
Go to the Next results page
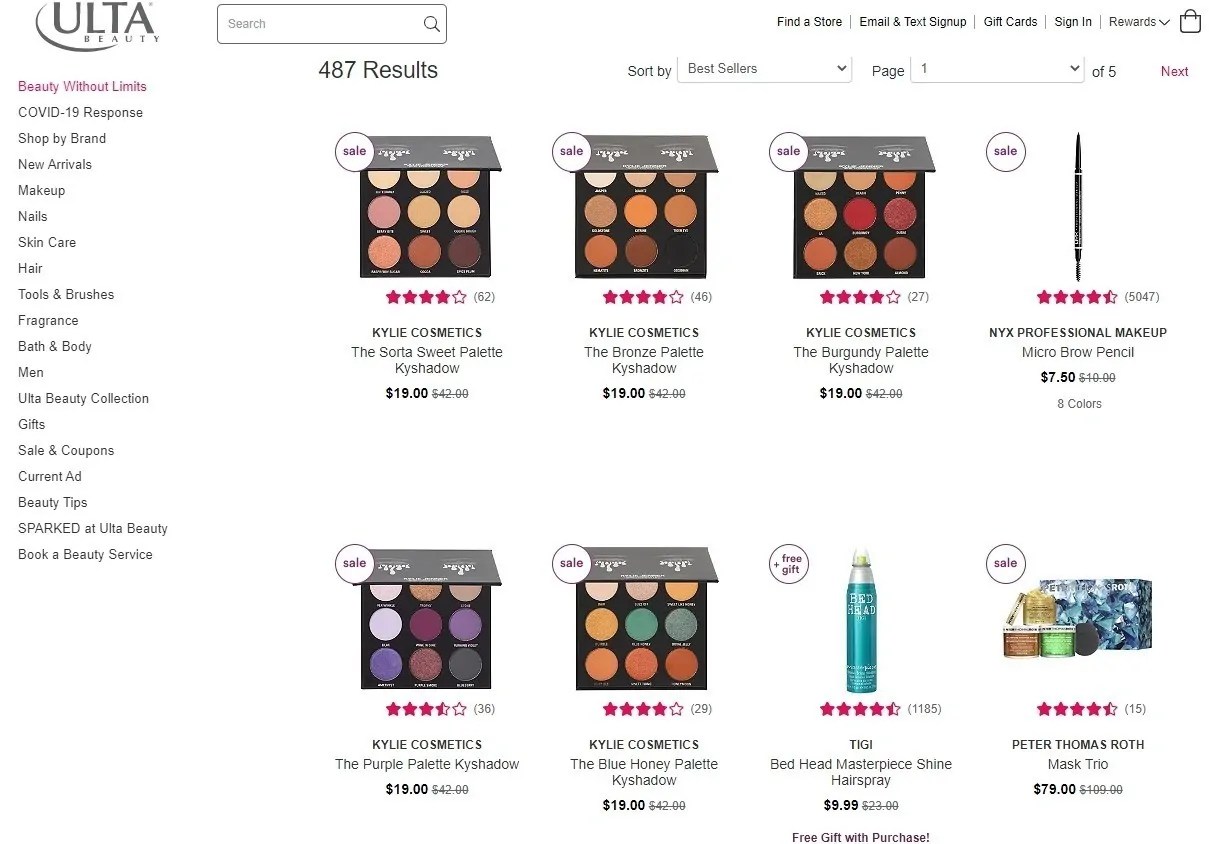click(x=1174, y=71)
